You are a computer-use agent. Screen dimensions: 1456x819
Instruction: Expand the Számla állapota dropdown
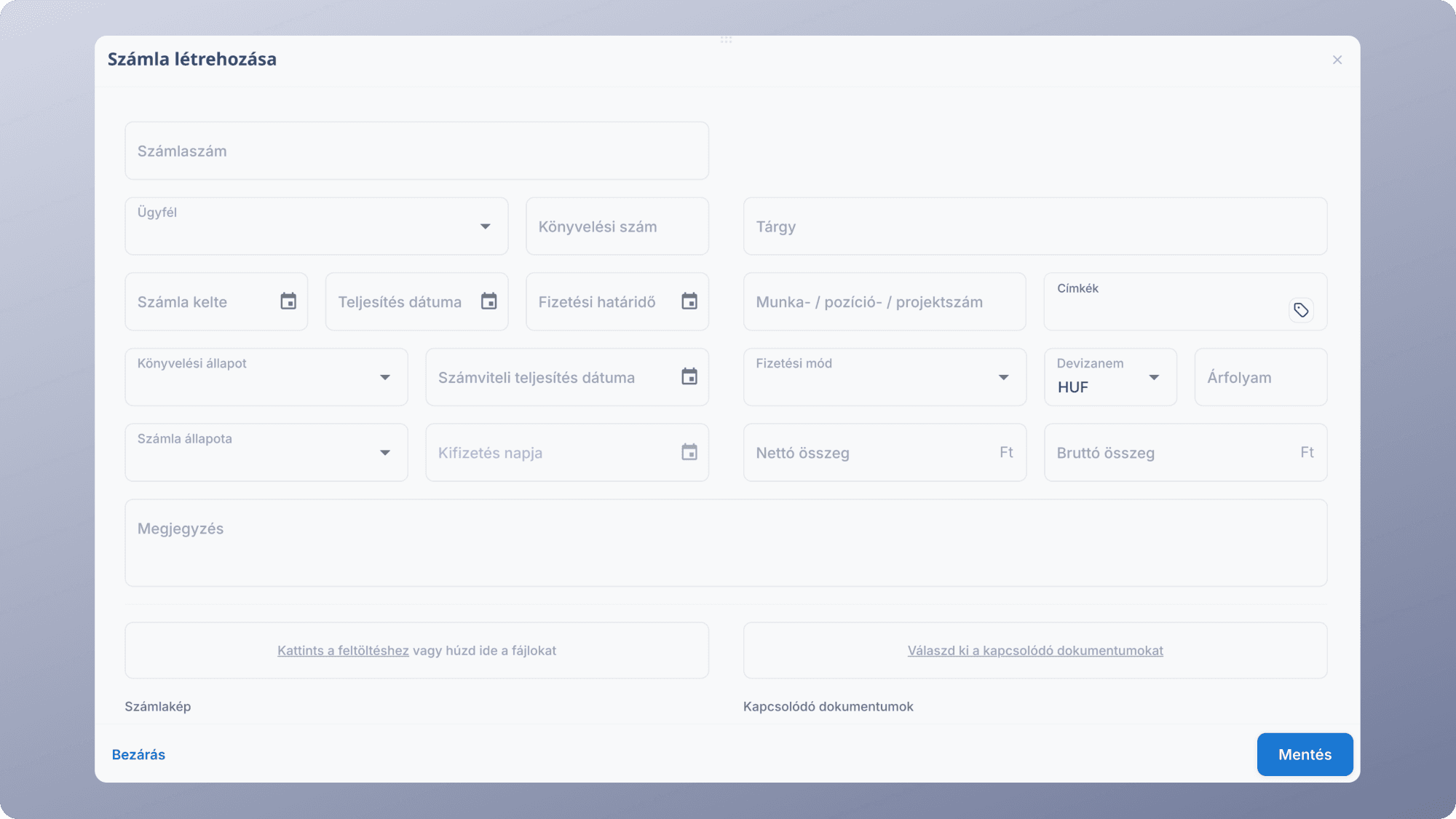[x=385, y=453]
